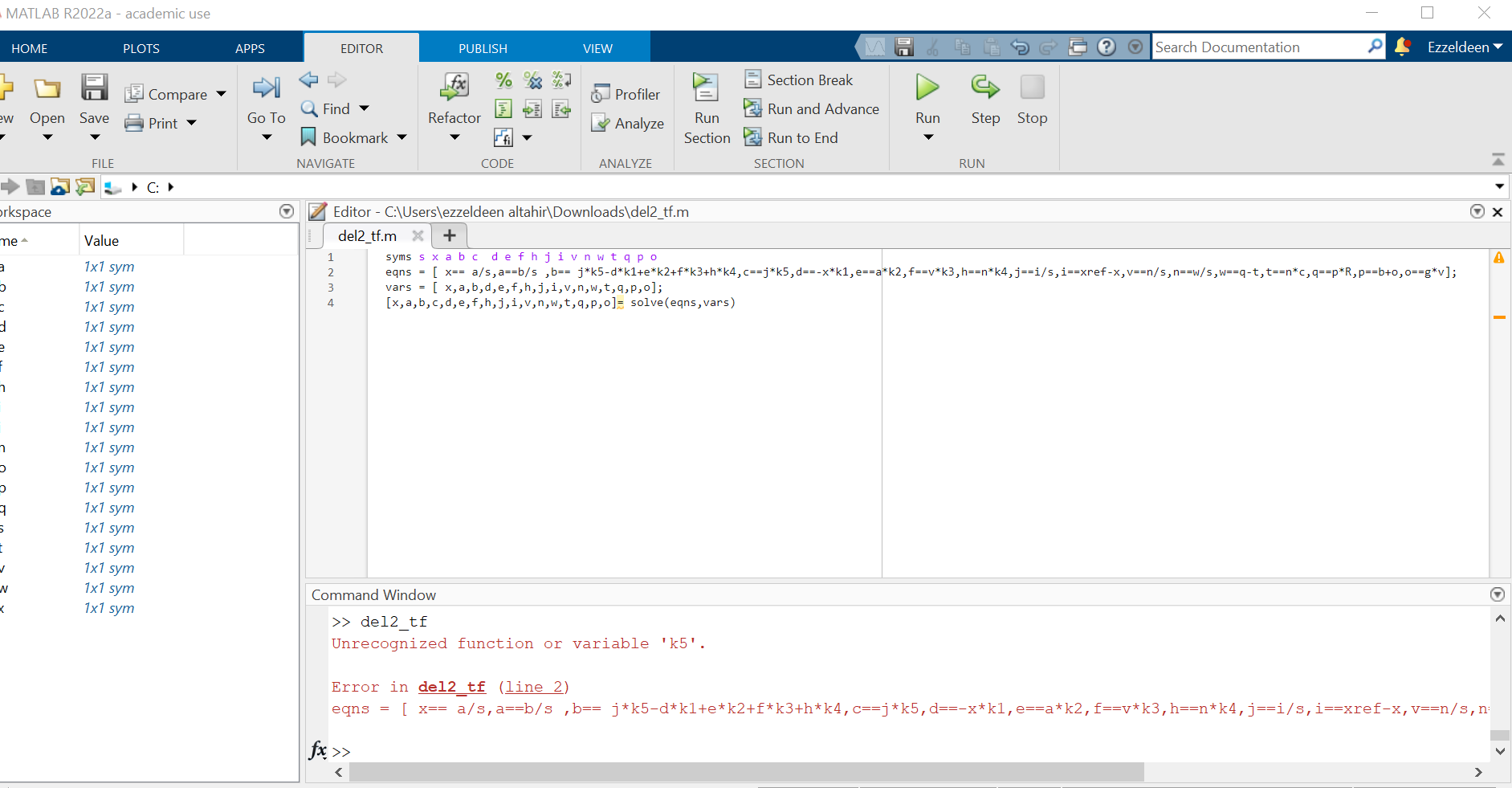Save the current file
This screenshot has width=1512, height=788.
[x=94, y=96]
